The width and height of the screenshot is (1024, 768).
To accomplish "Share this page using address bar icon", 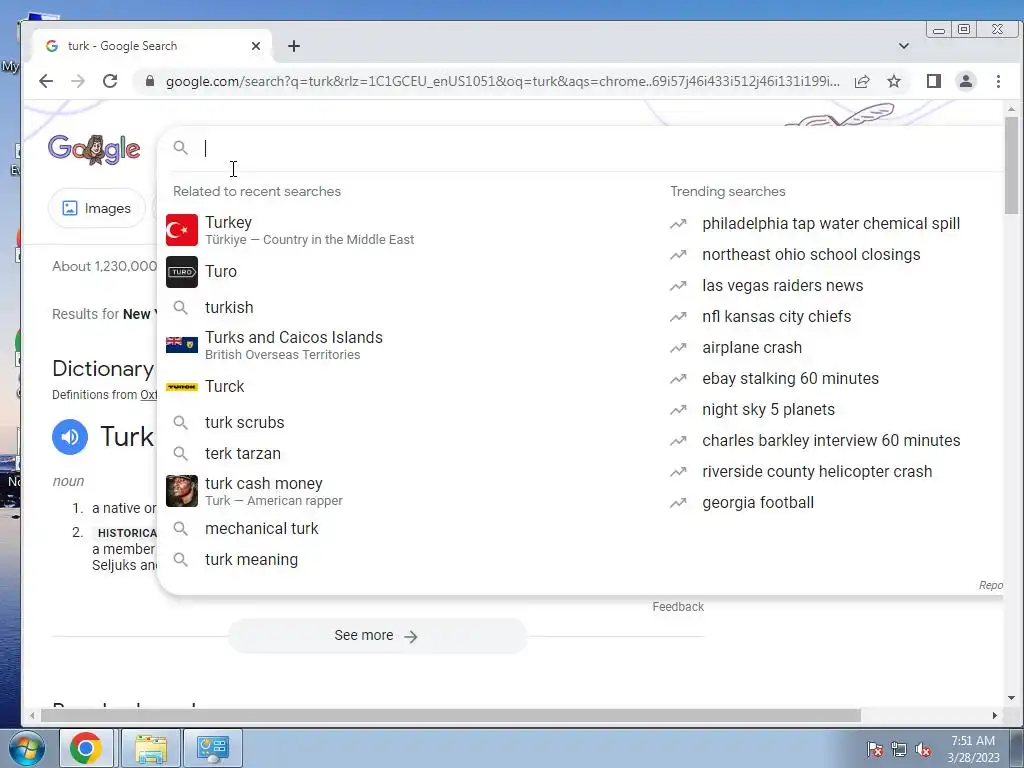I will [x=862, y=81].
